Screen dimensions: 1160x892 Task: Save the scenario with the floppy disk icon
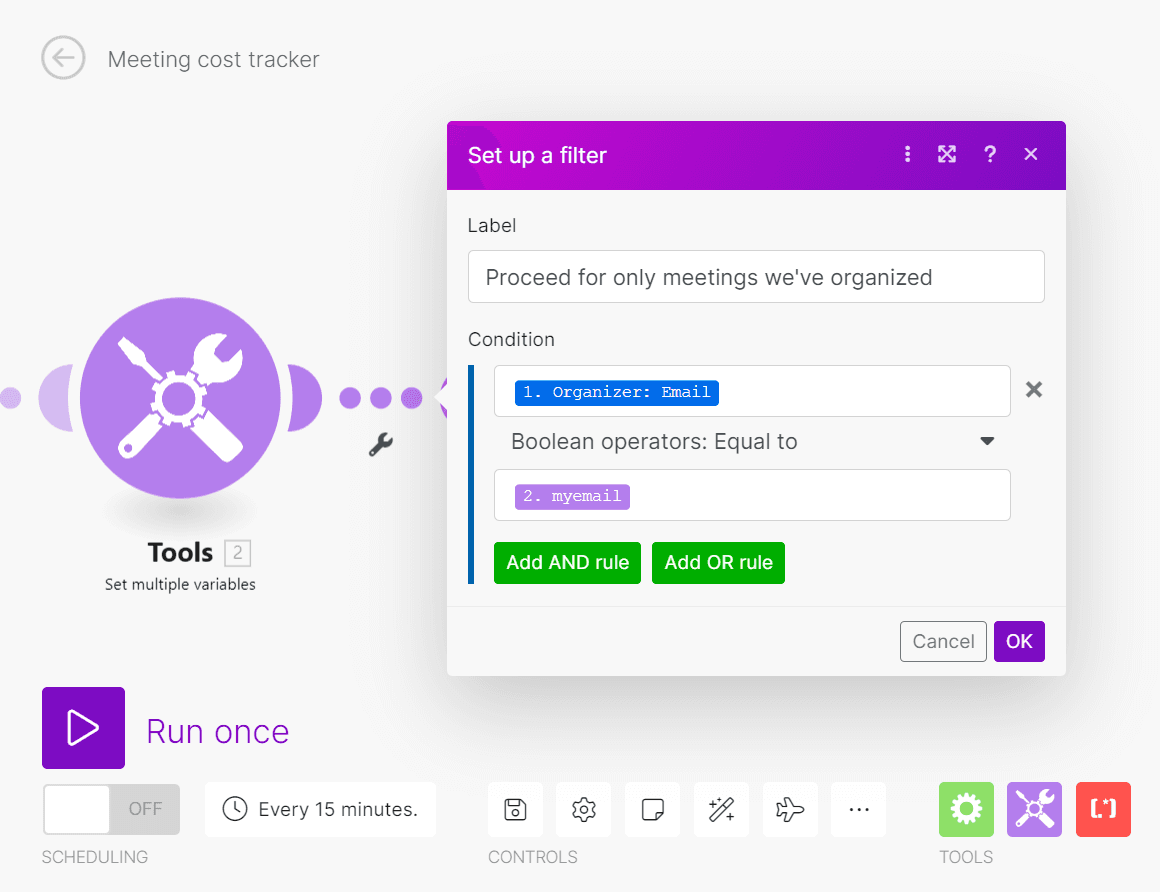514,809
